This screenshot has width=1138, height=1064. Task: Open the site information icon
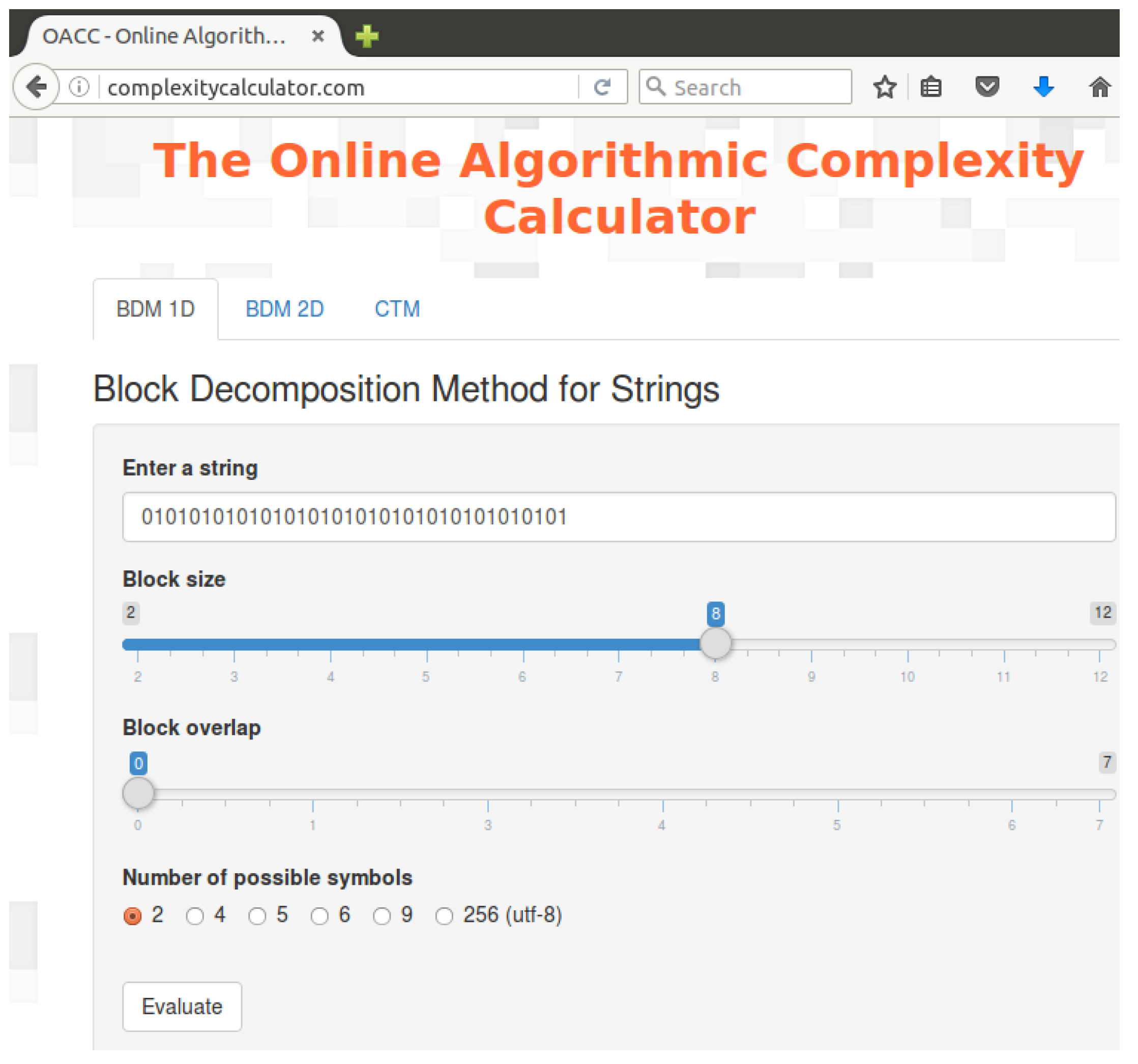click(x=79, y=88)
